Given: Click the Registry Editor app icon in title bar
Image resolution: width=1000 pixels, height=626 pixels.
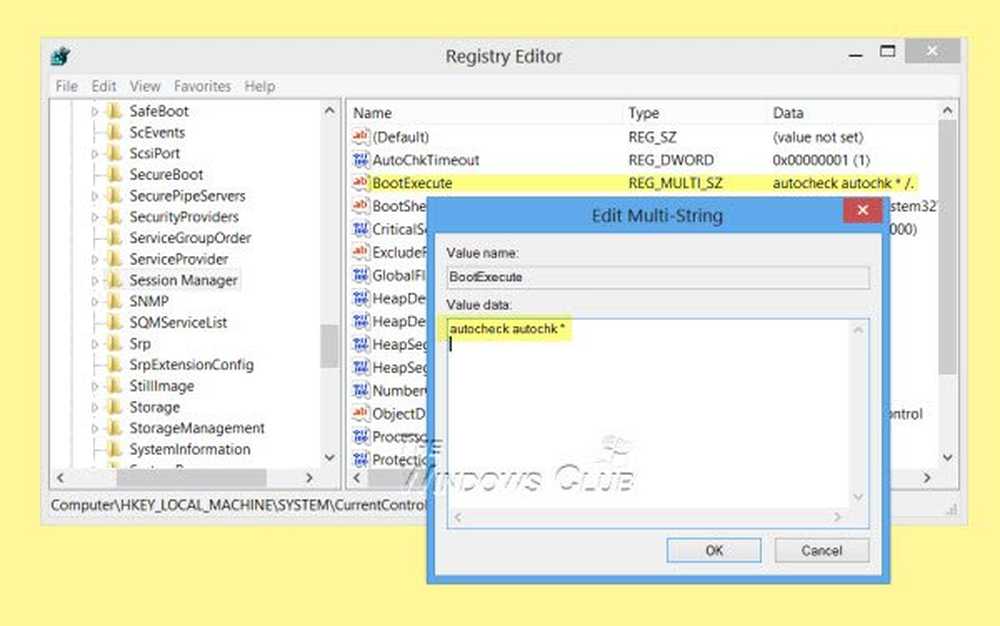Looking at the screenshot, I should pos(59,56).
